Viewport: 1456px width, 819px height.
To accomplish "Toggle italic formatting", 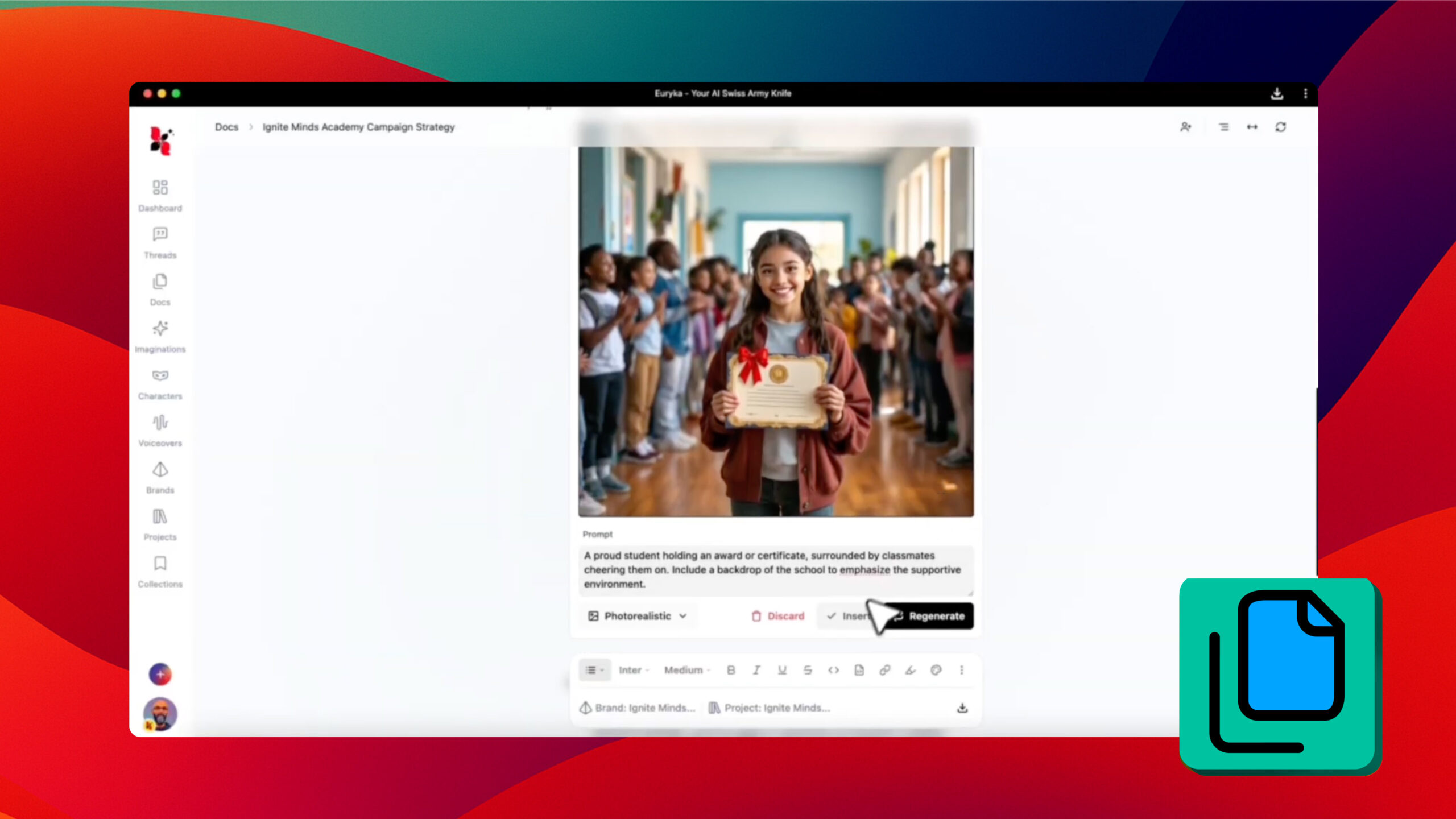I will tap(756, 670).
